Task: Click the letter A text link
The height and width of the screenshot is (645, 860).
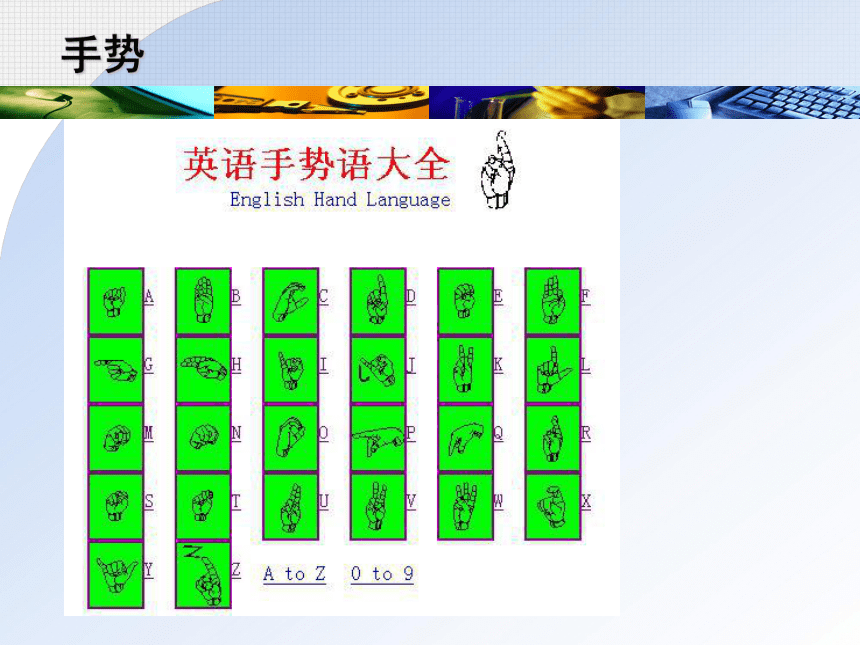Action: (149, 297)
